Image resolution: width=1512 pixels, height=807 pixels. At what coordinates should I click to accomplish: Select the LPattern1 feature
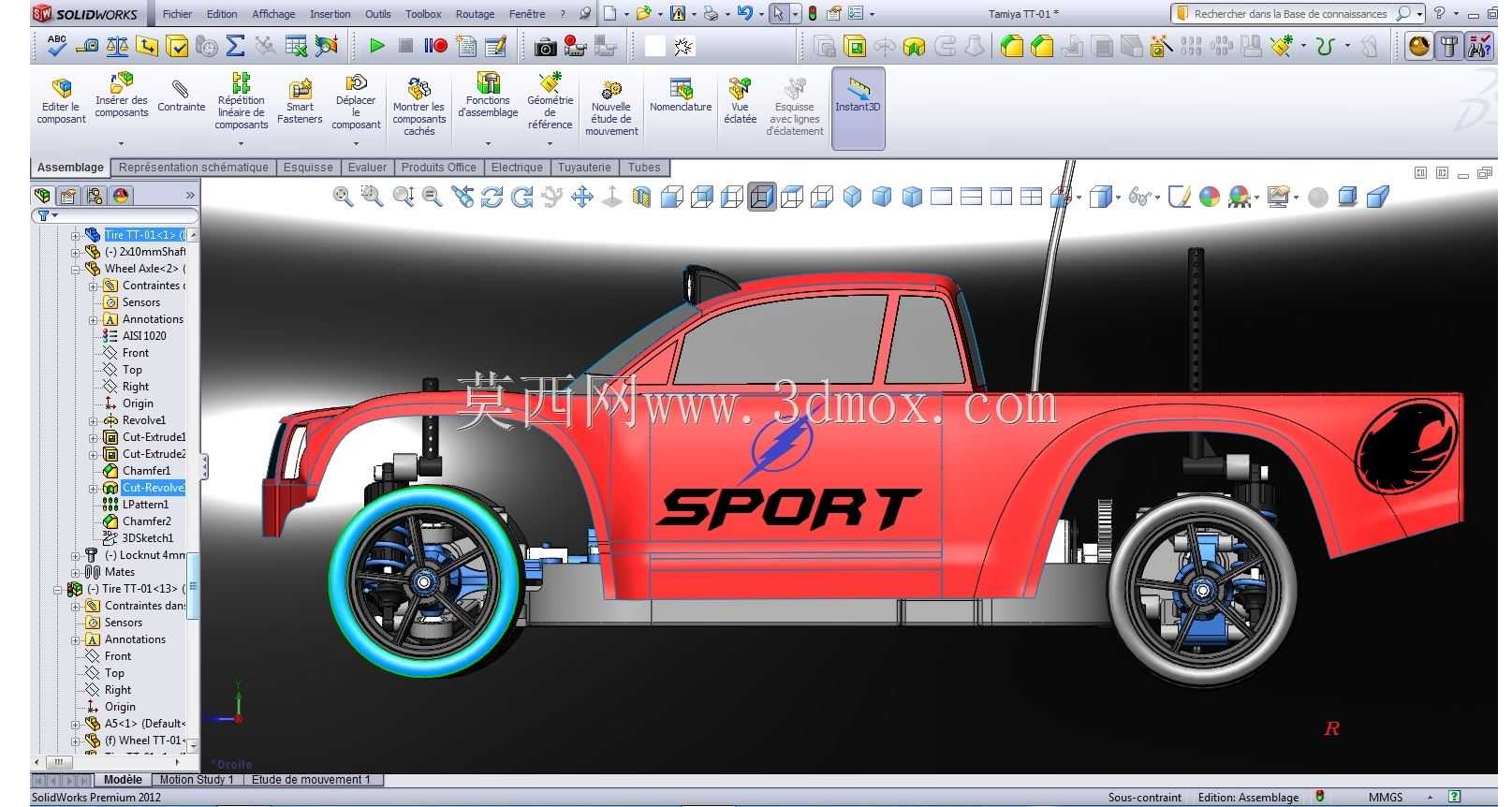[145, 505]
